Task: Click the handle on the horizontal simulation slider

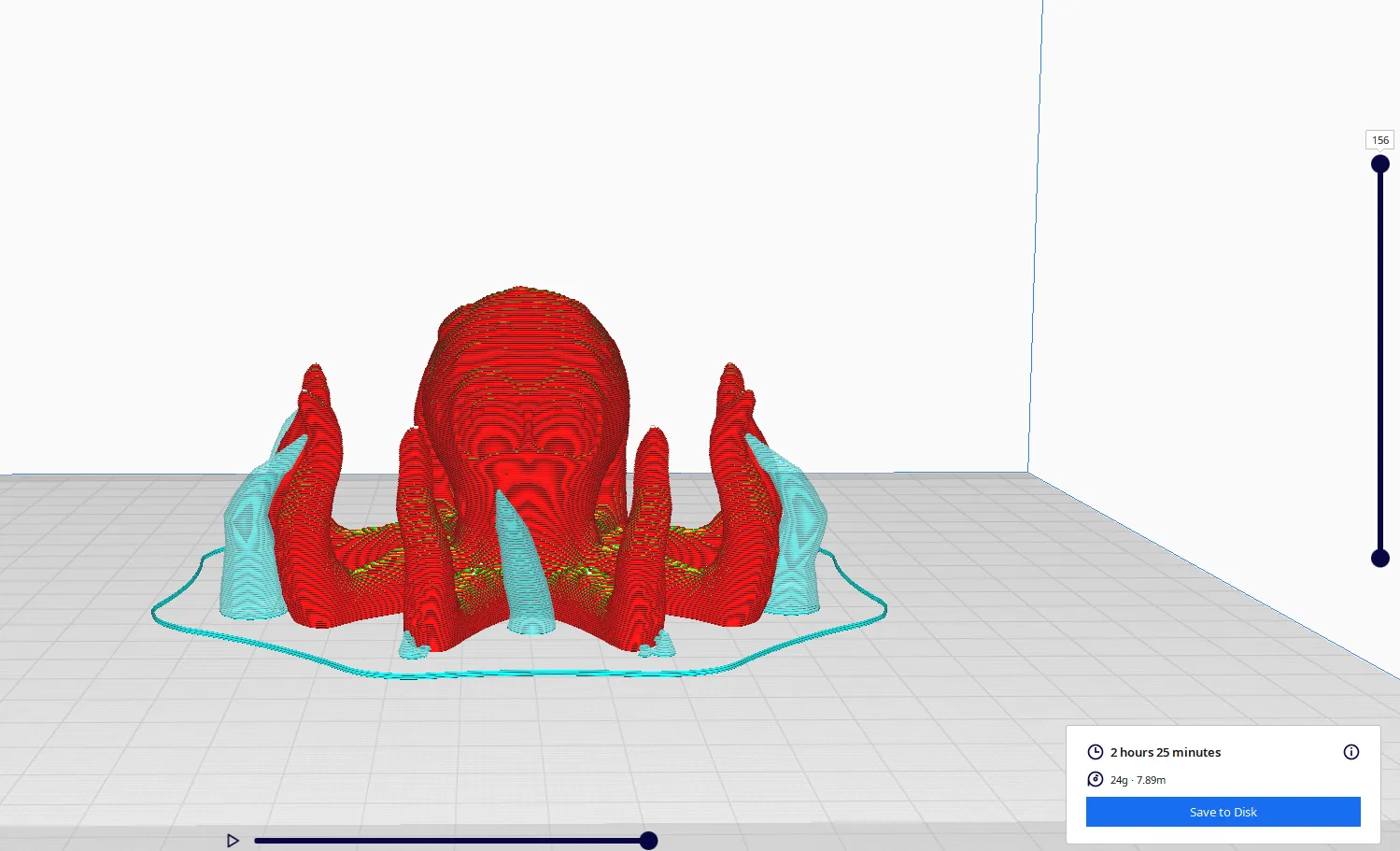Action: click(x=648, y=840)
